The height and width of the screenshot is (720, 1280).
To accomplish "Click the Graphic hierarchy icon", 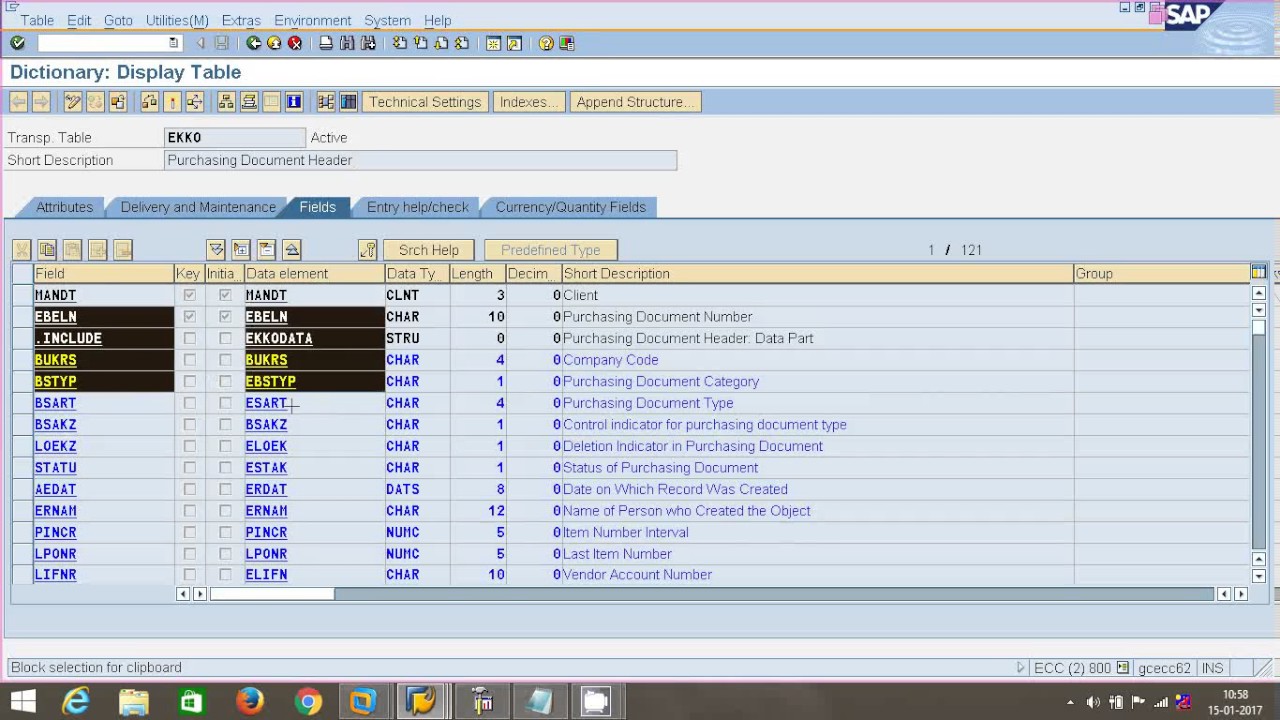I will (x=326, y=102).
